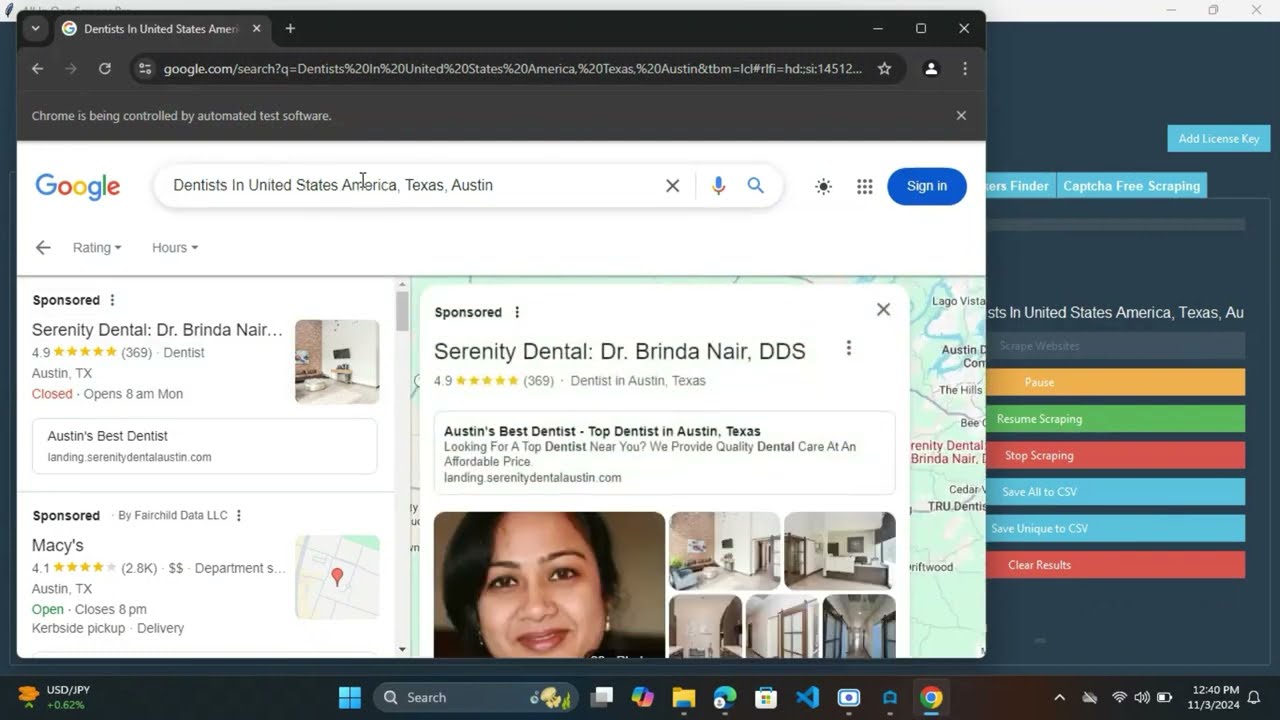
Task: Open Austin's Best Dentist landing link
Action: (x=205, y=446)
